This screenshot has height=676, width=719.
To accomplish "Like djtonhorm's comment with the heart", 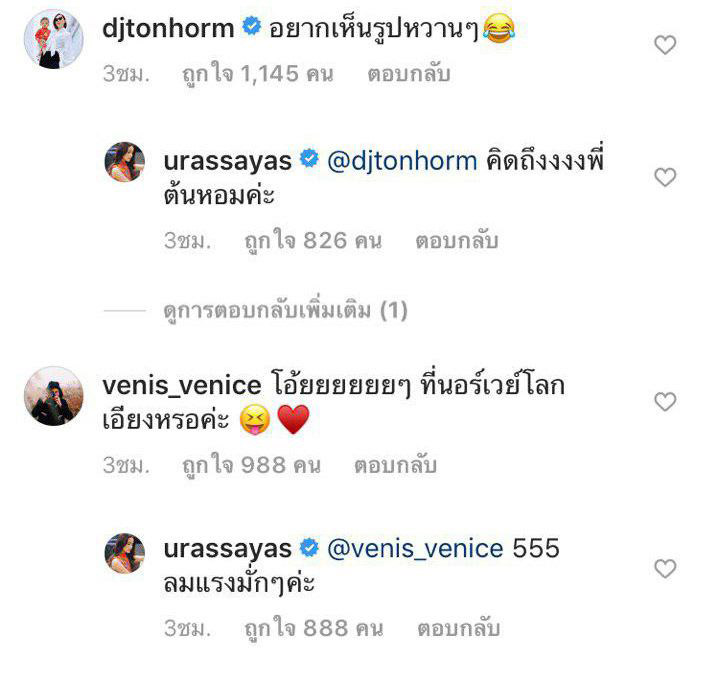I will click(665, 45).
